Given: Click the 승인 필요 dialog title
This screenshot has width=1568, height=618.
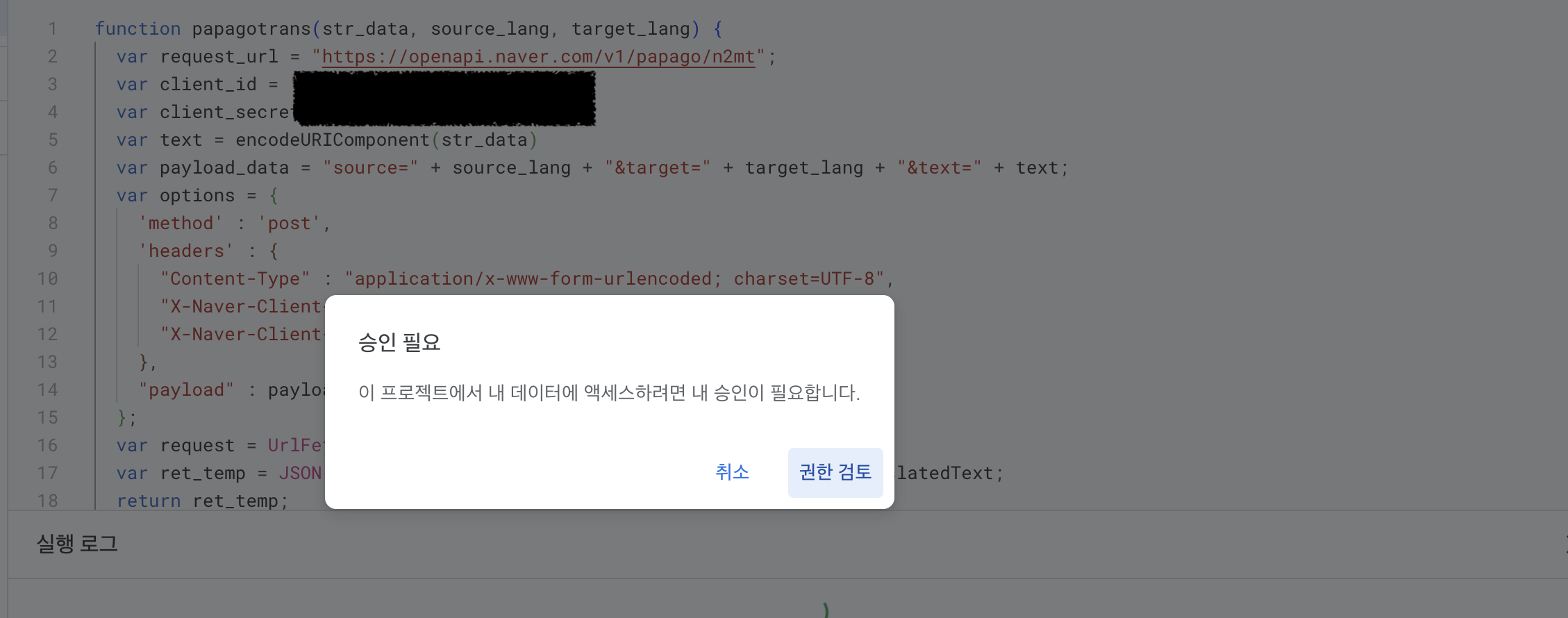Looking at the screenshot, I should (399, 342).
